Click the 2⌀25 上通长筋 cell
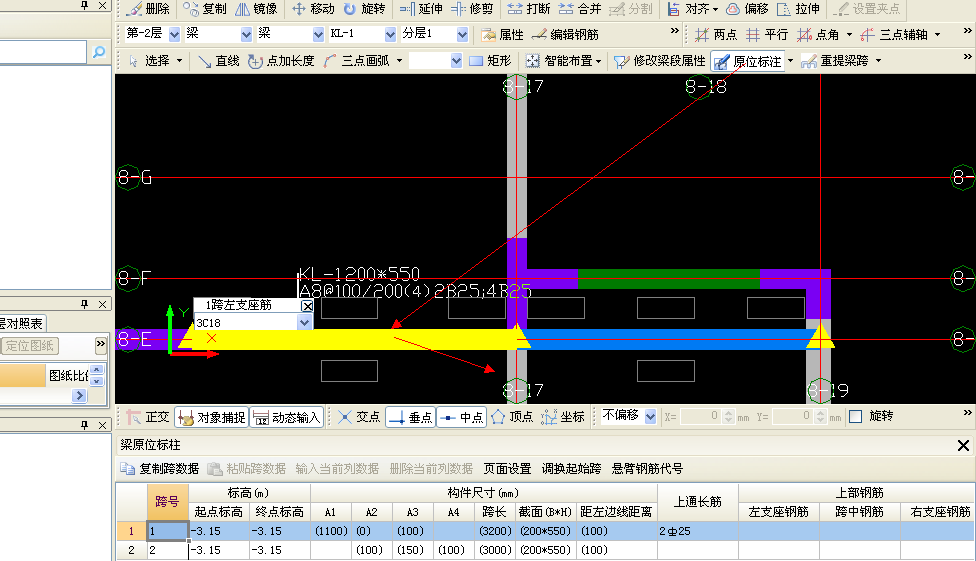Image resolution: width=976 pixels, height=561 pixels. tap(698, 532)
